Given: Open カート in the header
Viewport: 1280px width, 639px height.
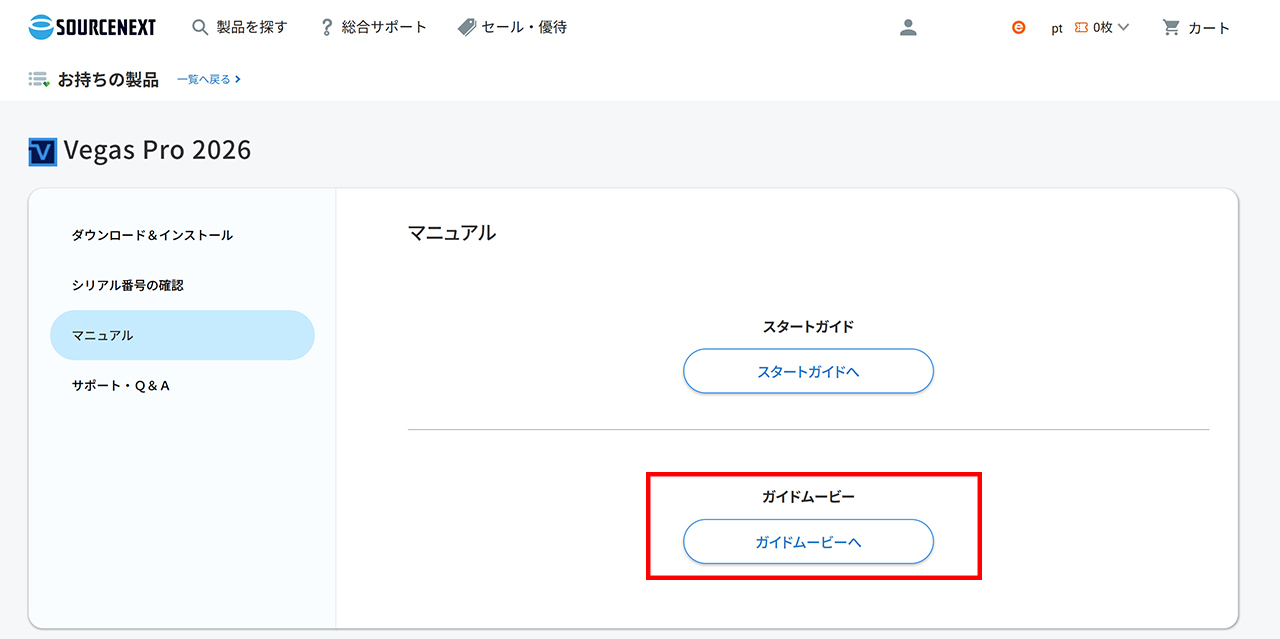Looking at the screenshot, I should click(x=1209, y=28).
